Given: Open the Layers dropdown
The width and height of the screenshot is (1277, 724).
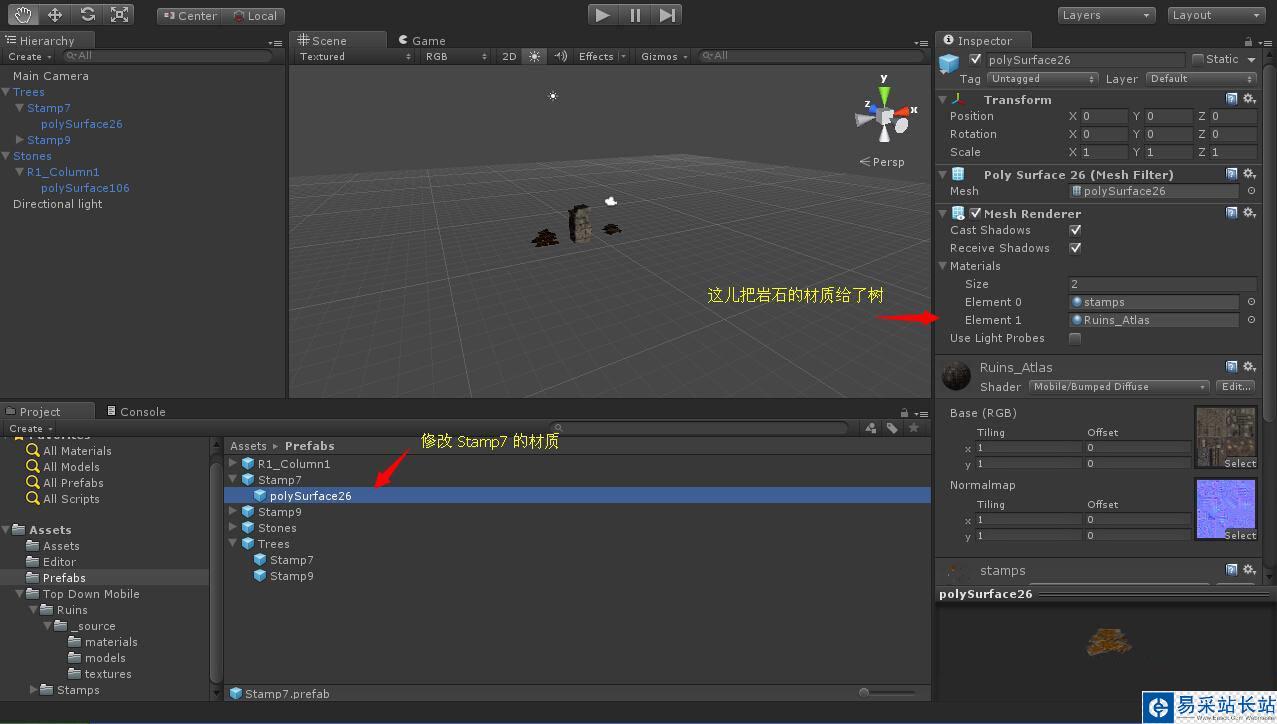Looking at the screenshot, I should pyautogui.click(x=1105, y=15).
